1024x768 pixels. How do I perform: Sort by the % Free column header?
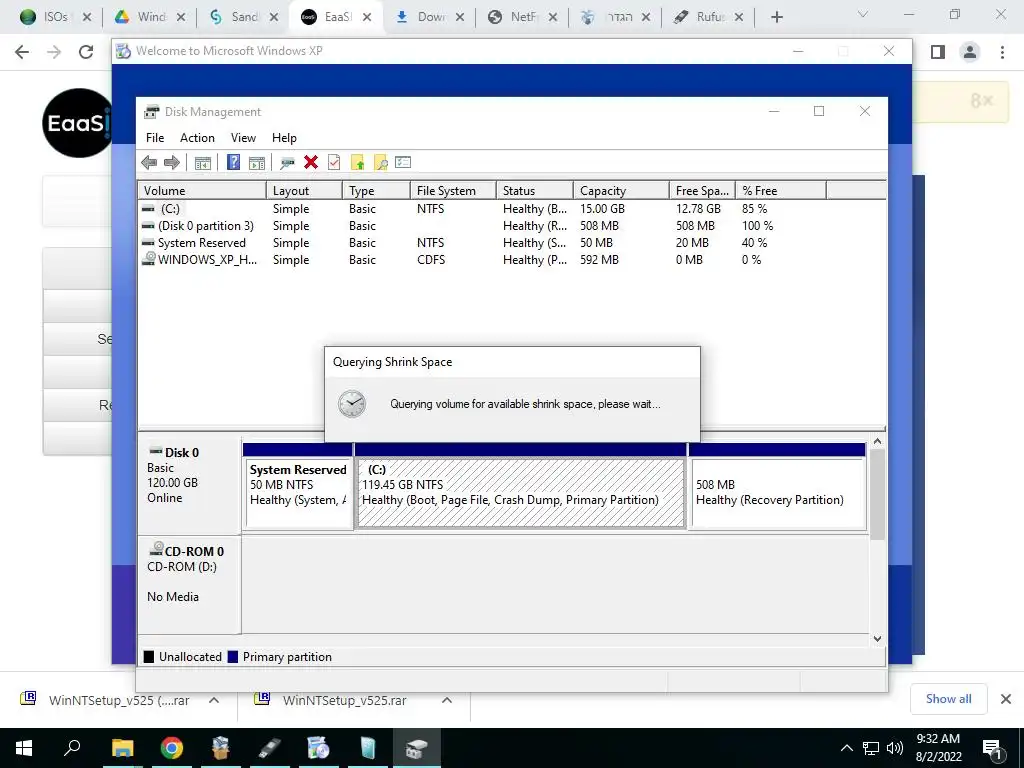coord(780,191)
